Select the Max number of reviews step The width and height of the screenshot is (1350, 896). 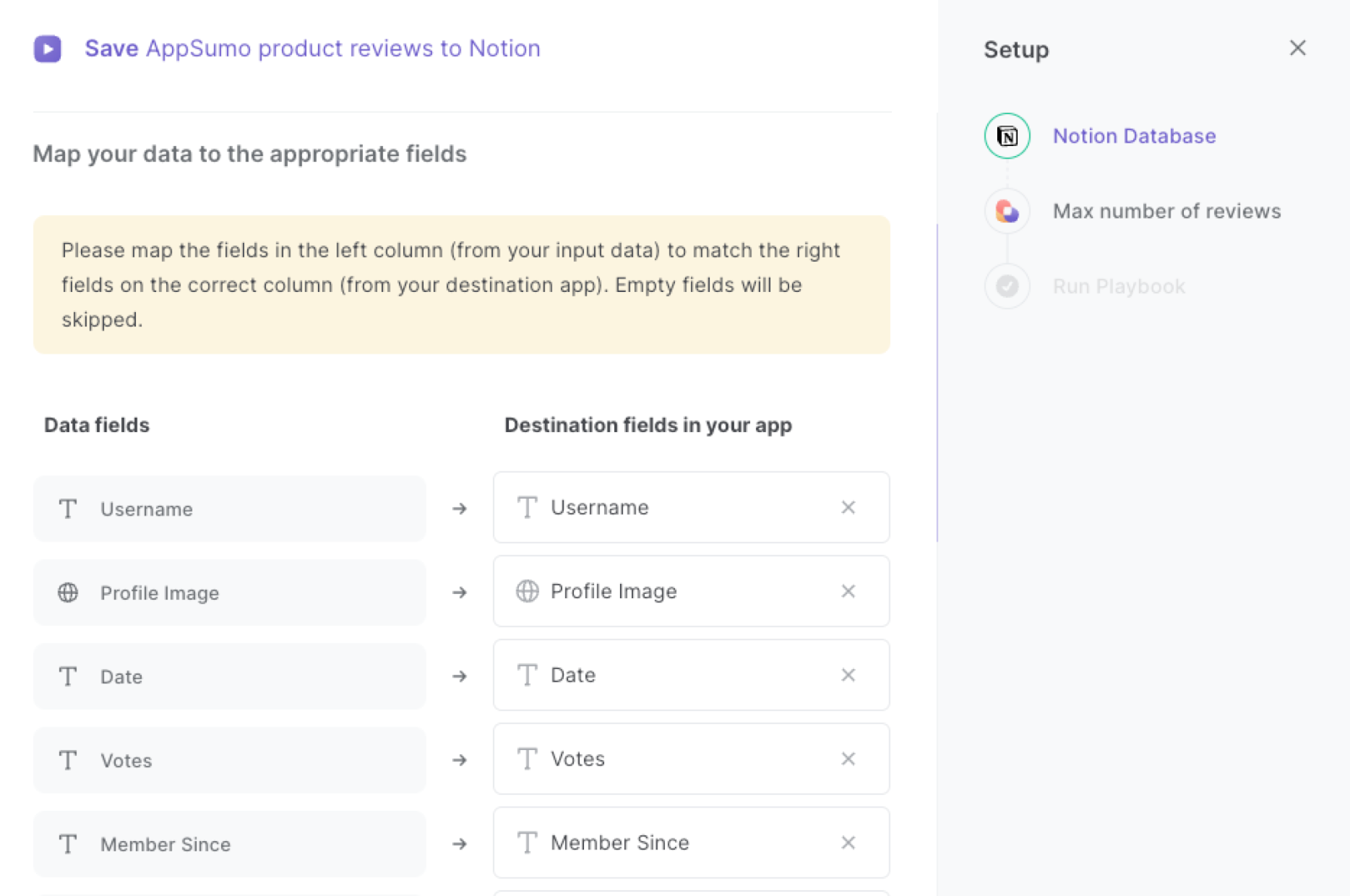pyautogui.click(x=1166, y=211)
